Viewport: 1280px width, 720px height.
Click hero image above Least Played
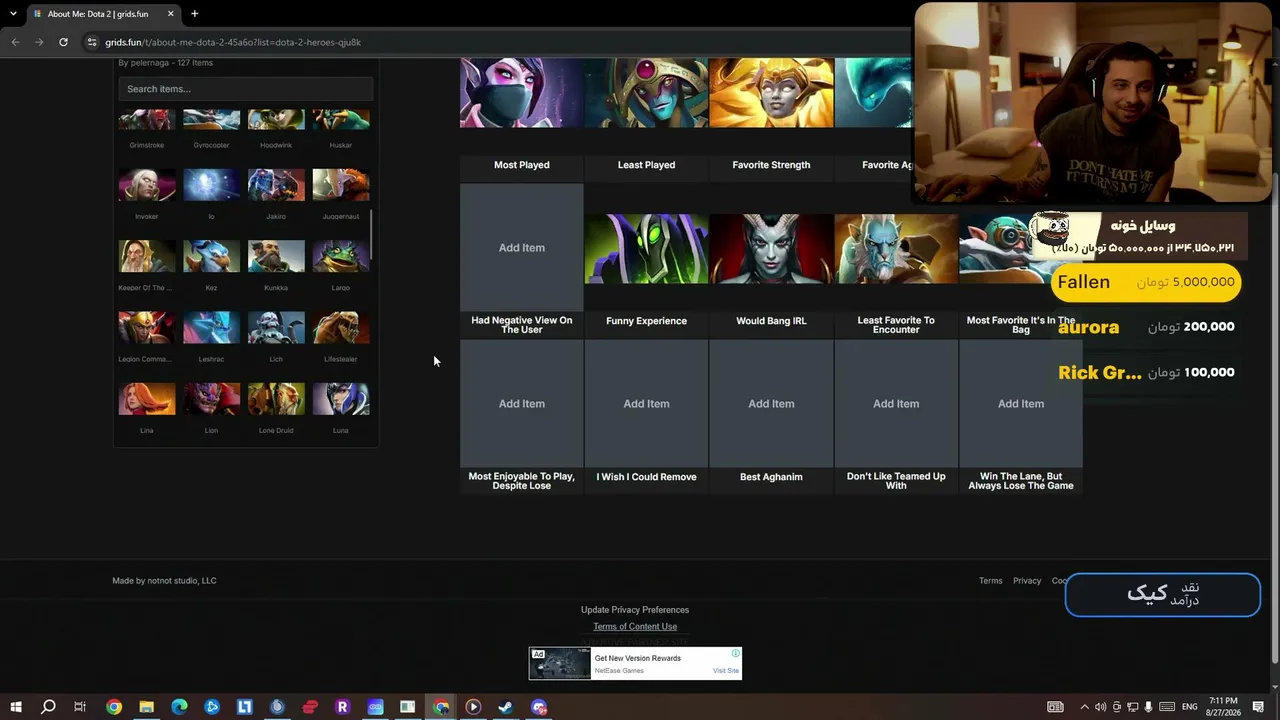click(x=646, y=93)
